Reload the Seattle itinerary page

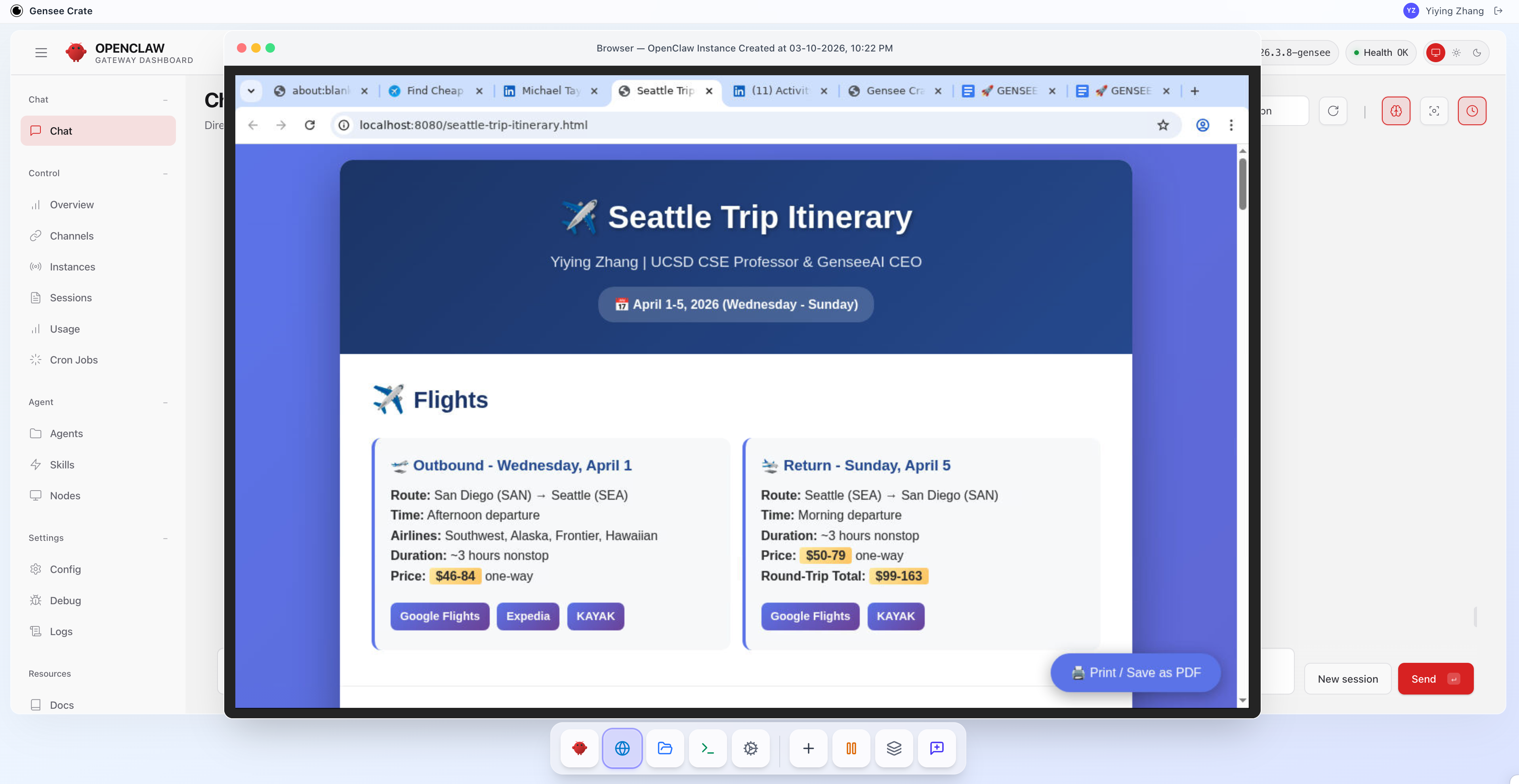tap(309, 125)
